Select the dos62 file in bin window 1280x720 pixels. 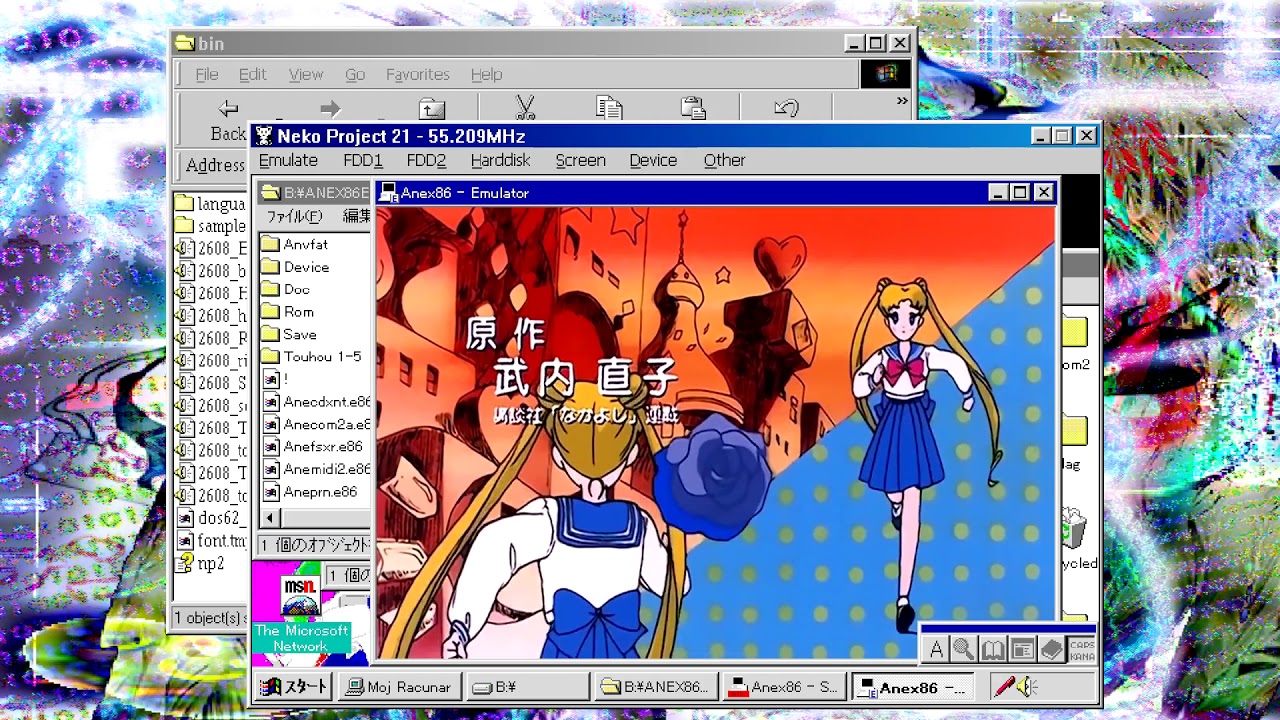point(211,518)
